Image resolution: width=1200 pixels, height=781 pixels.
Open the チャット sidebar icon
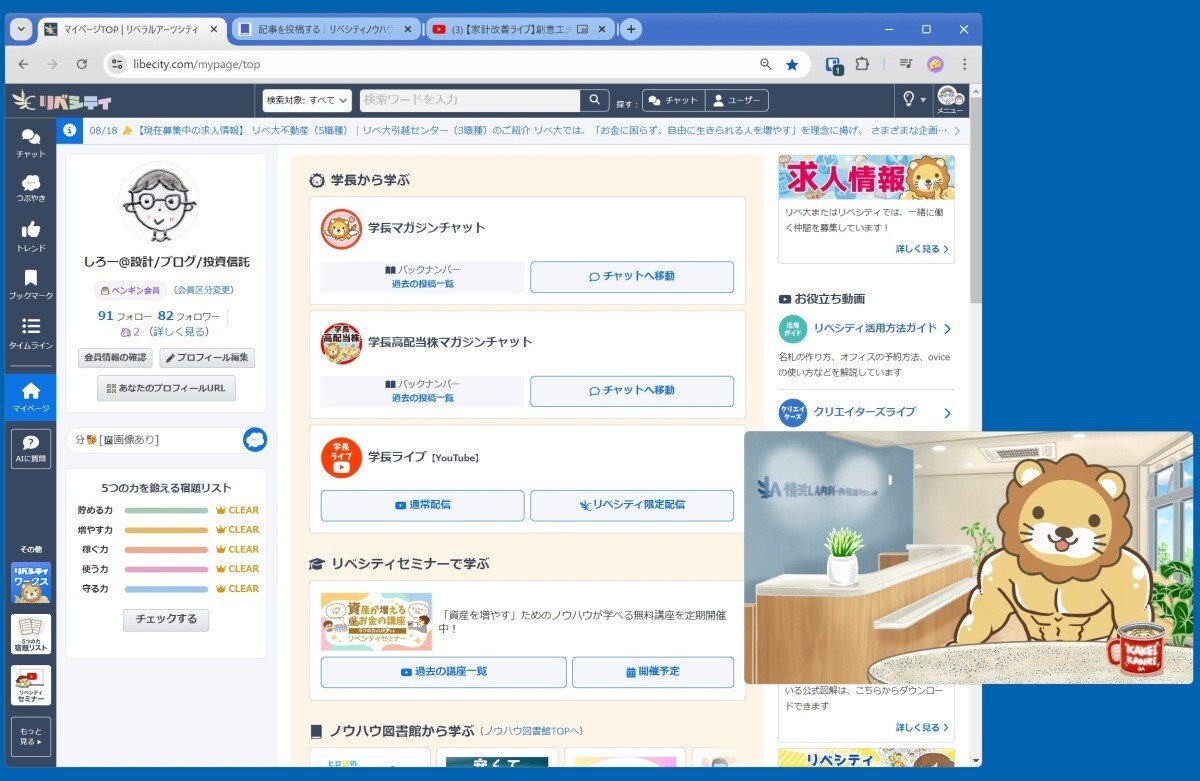coord(30,142)
